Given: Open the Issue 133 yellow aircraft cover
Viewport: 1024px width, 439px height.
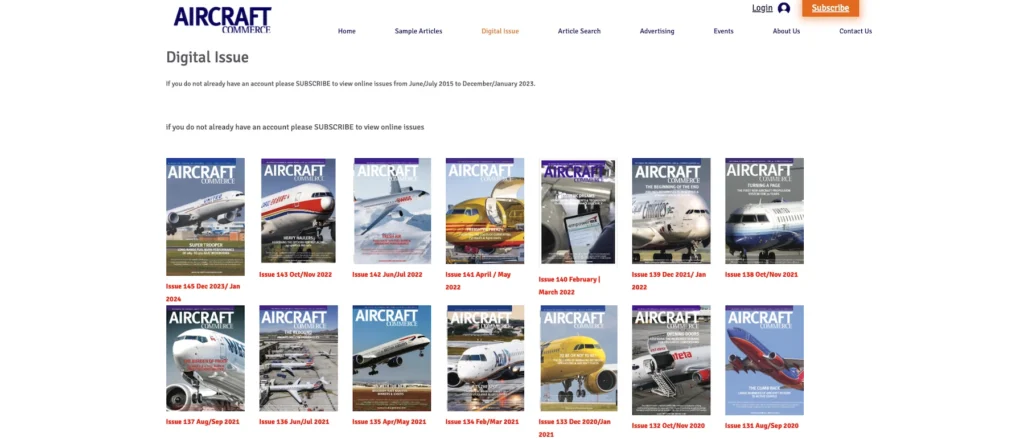Looking at the screenshot, I should tap(579, 358).
